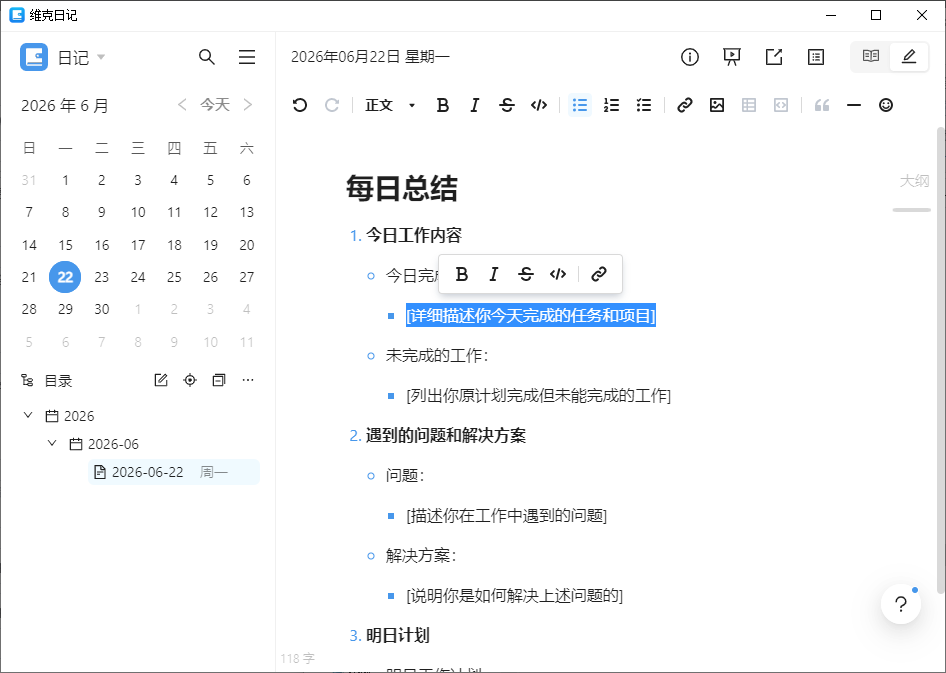Open the emoji picker
Image resolution: width=946 pixels, height=673 pixels.
pos(886,106)
